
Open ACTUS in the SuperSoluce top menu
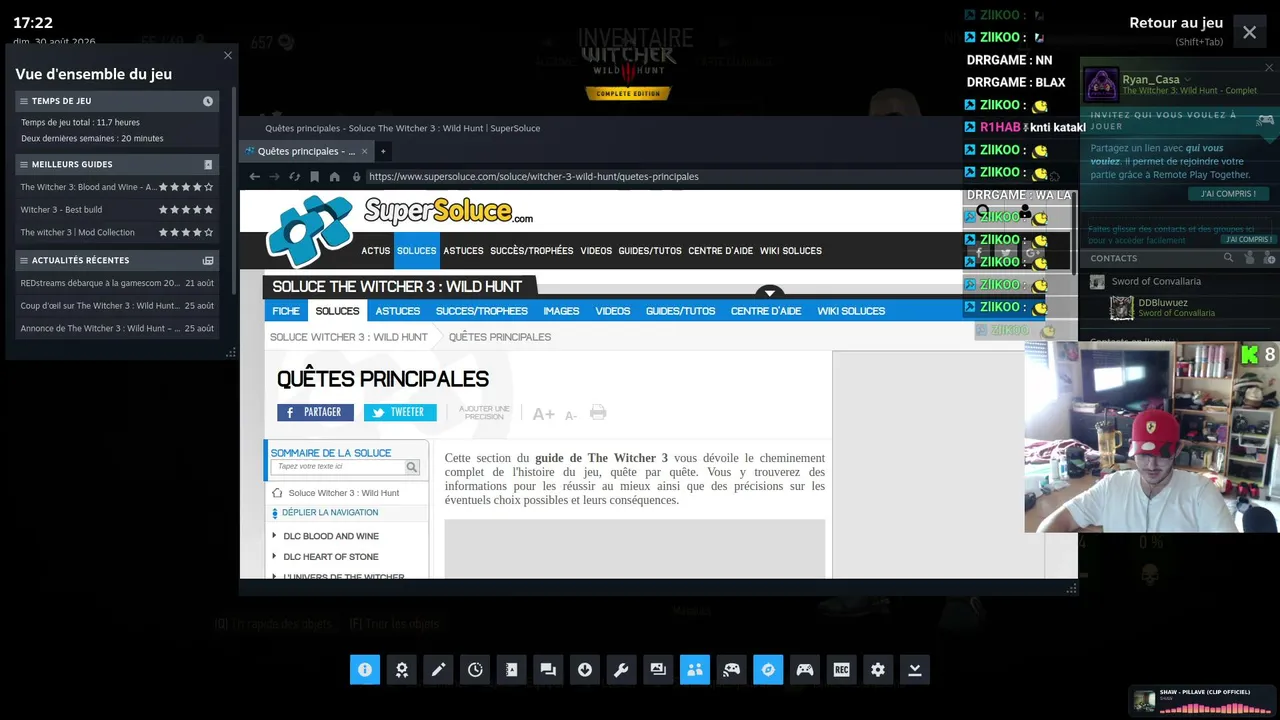click(376, 251)
